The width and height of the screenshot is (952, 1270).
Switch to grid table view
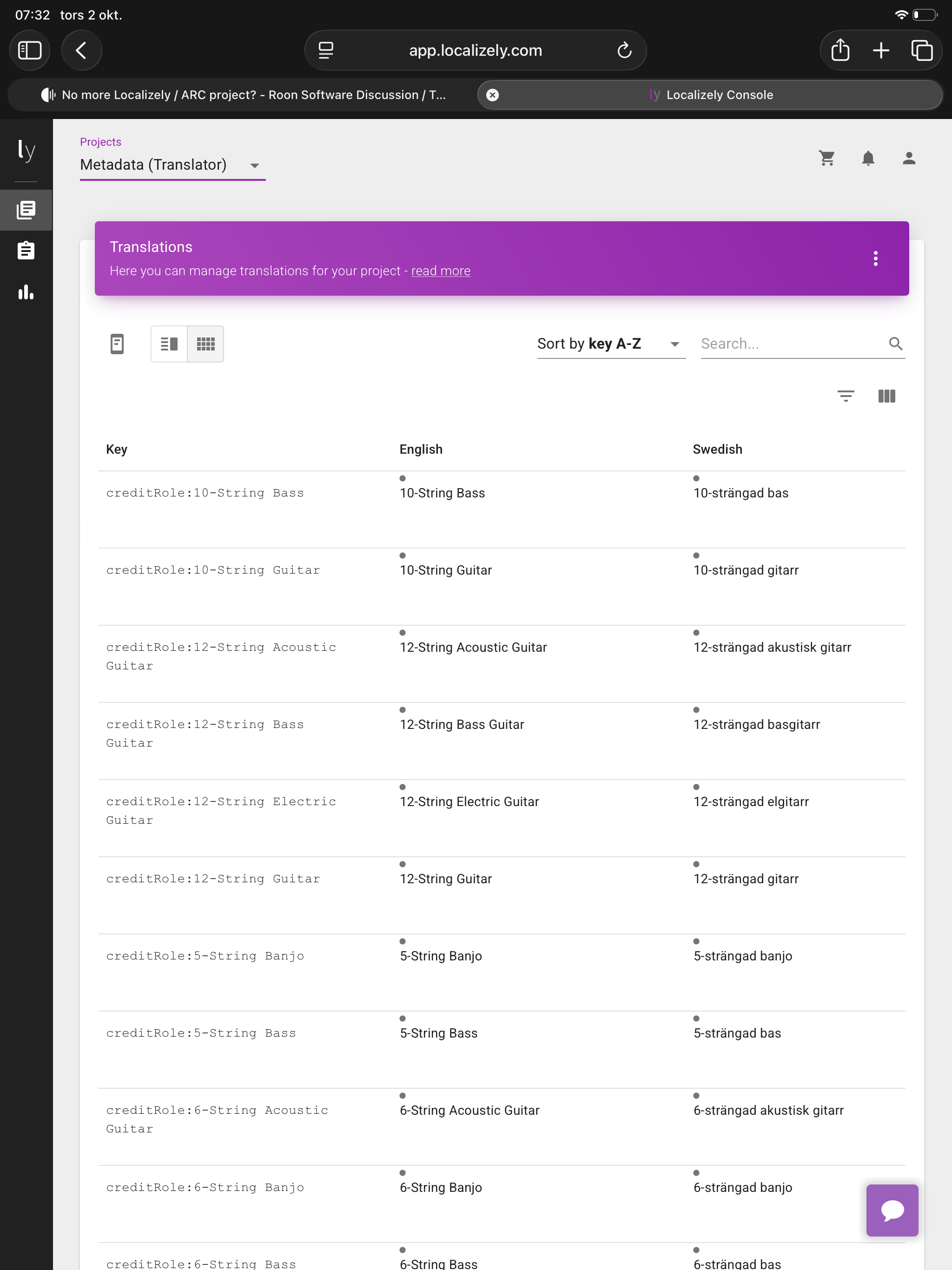click(x=205, y=344)
